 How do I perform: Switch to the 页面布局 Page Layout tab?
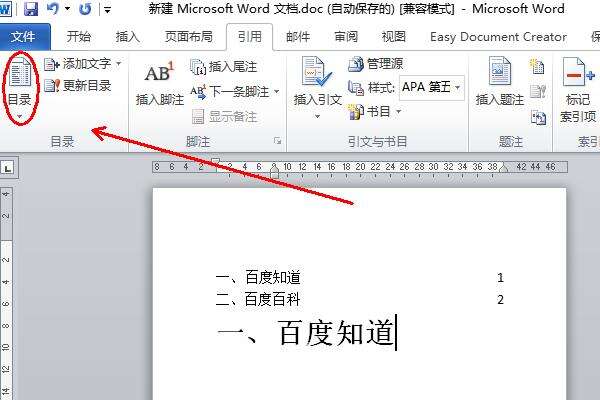point(188,37)
